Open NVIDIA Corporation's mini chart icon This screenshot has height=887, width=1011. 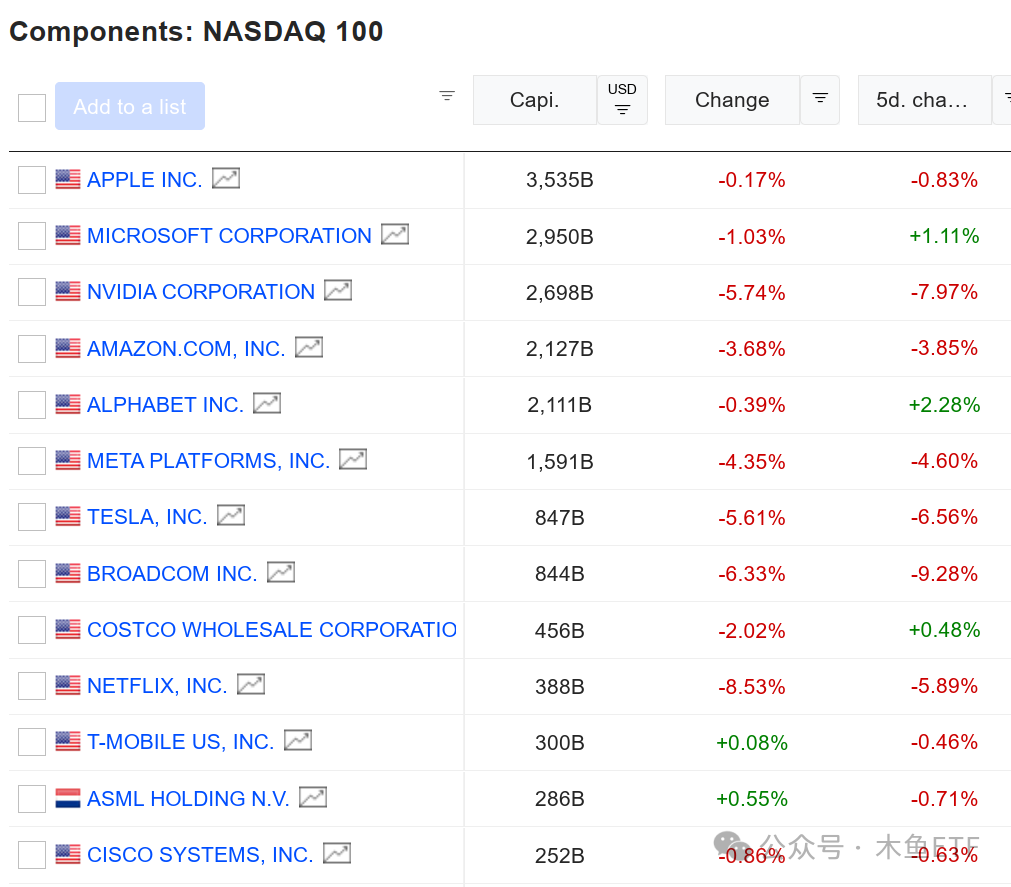[x=338, y=291]
